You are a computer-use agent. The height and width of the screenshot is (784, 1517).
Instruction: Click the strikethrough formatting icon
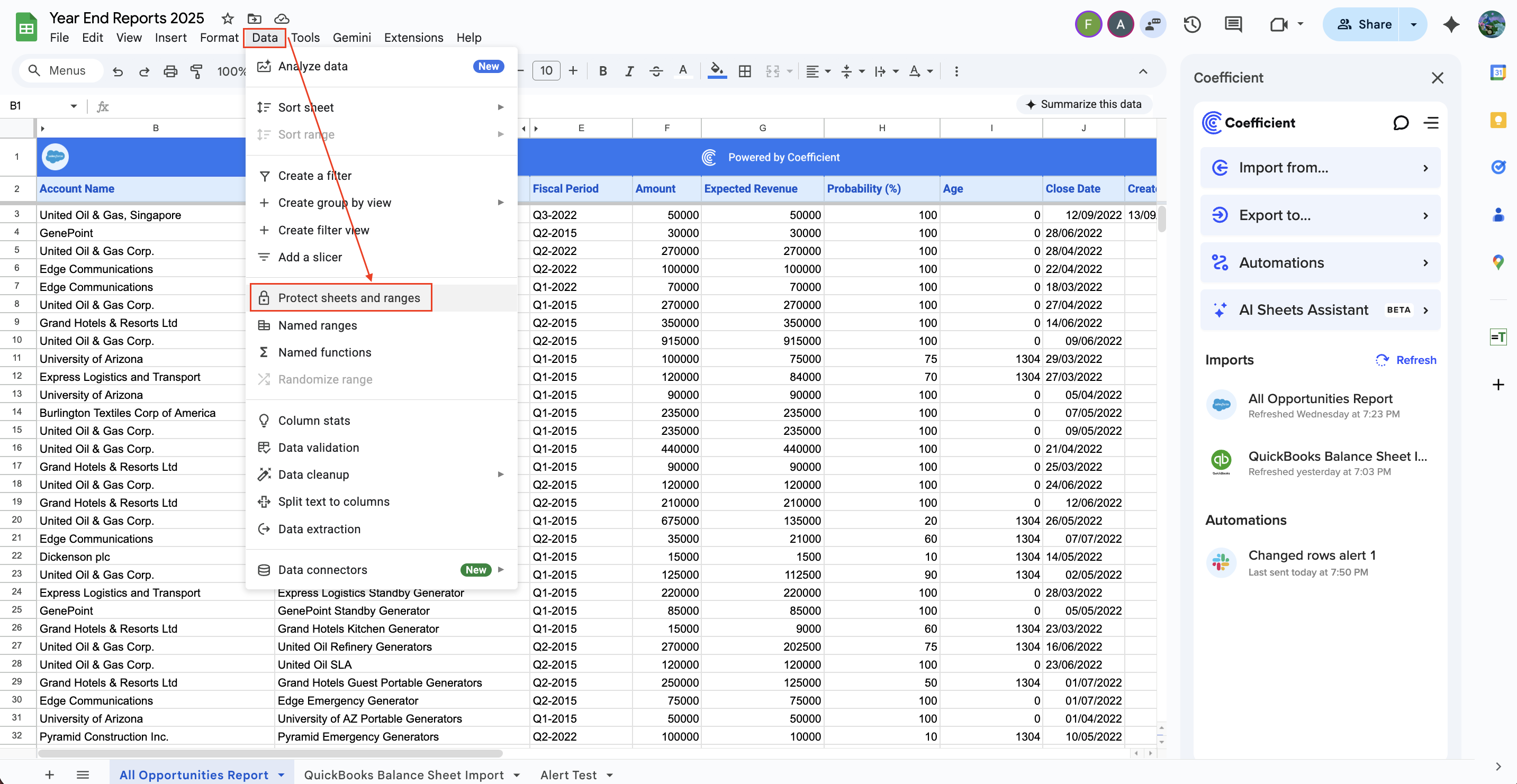point(655,71)
